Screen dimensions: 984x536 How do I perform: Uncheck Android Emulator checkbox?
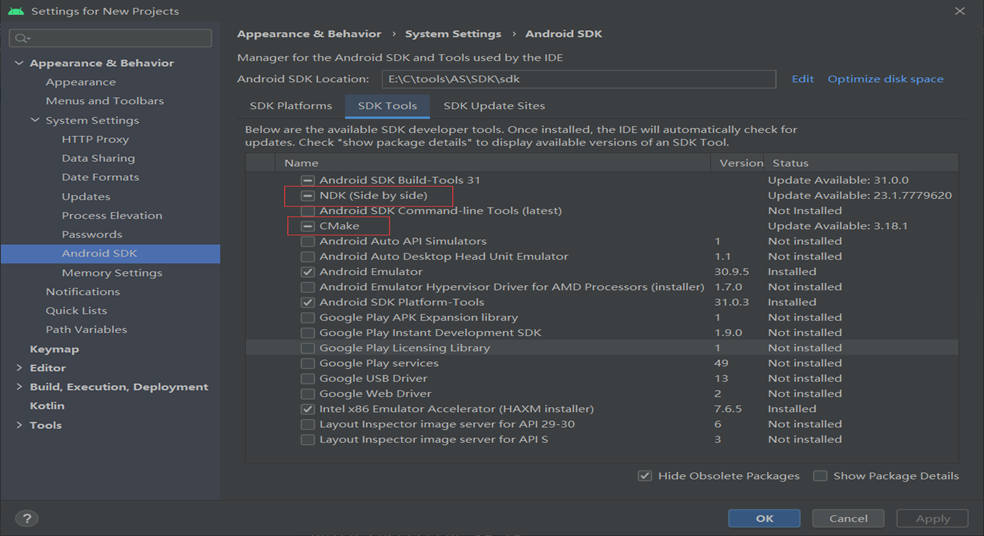tap(308, 272)
